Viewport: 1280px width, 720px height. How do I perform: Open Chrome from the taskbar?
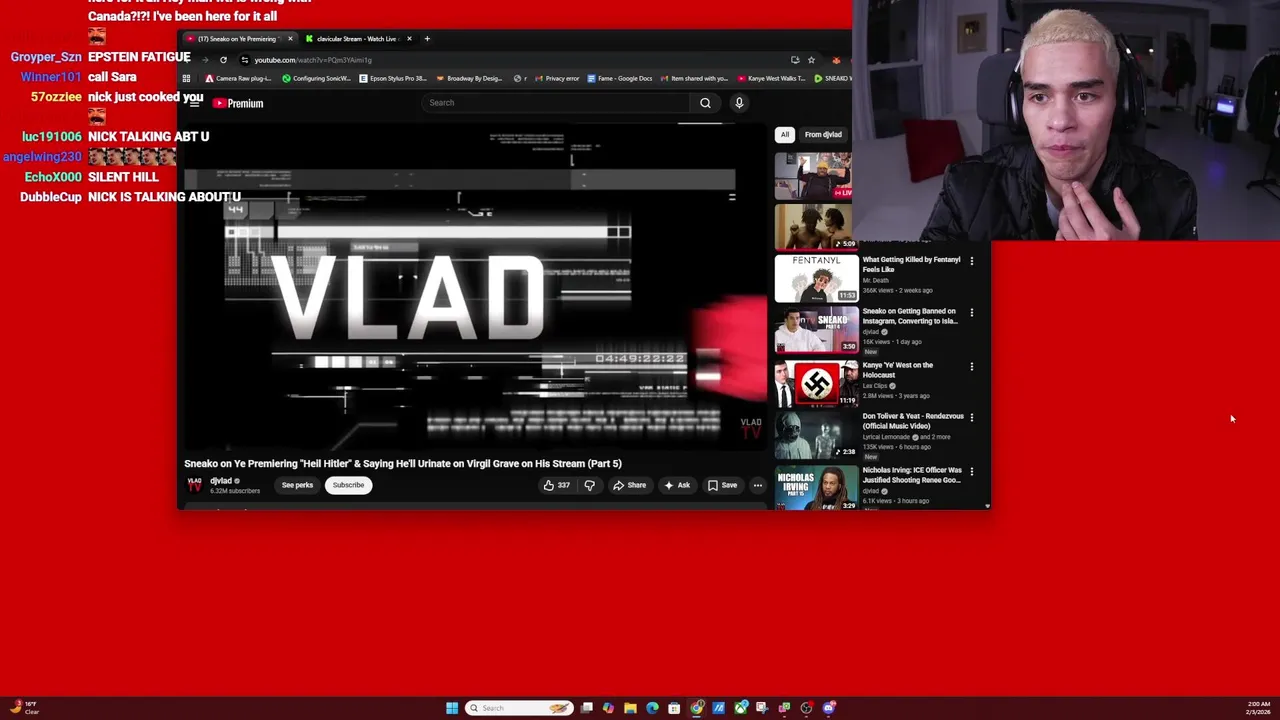tap(697, 708)
